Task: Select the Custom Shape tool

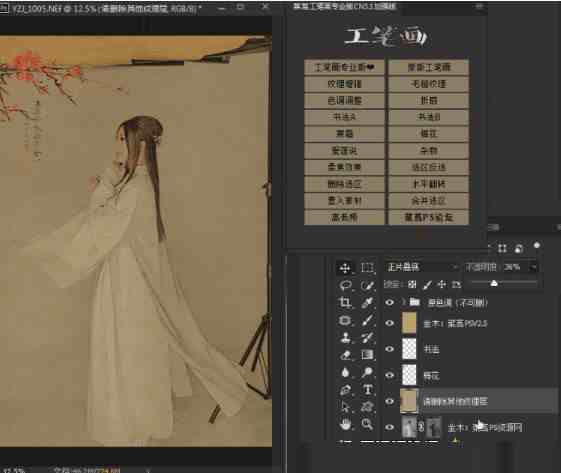Action: (367, 407)
